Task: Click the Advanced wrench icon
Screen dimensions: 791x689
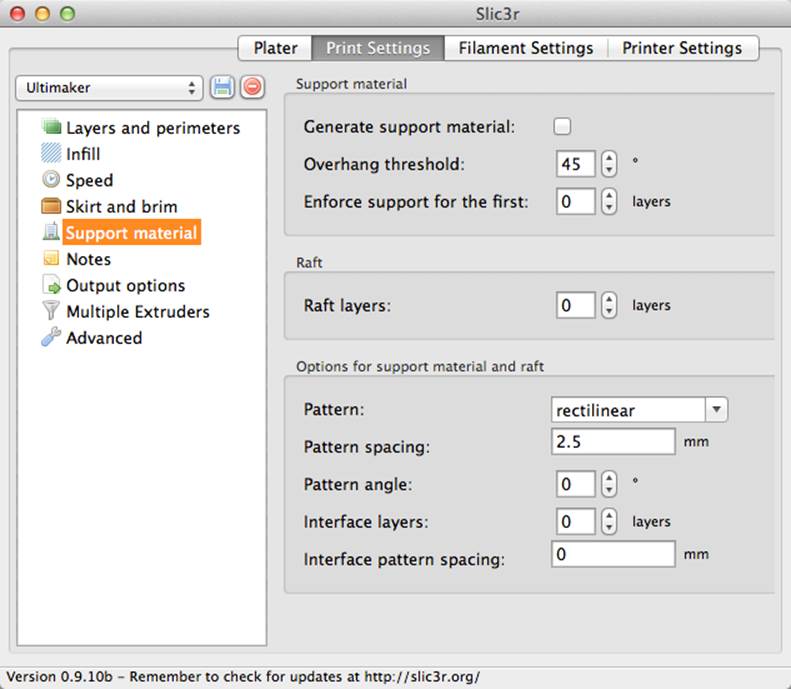Action: point(51,337)
